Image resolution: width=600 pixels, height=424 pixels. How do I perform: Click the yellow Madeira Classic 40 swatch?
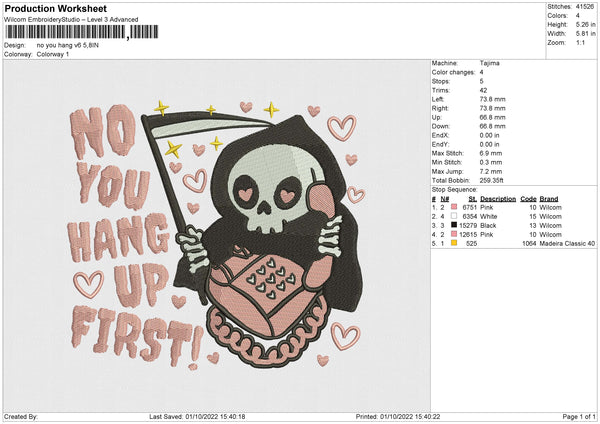pyautogui.click(x=454, y=243)
